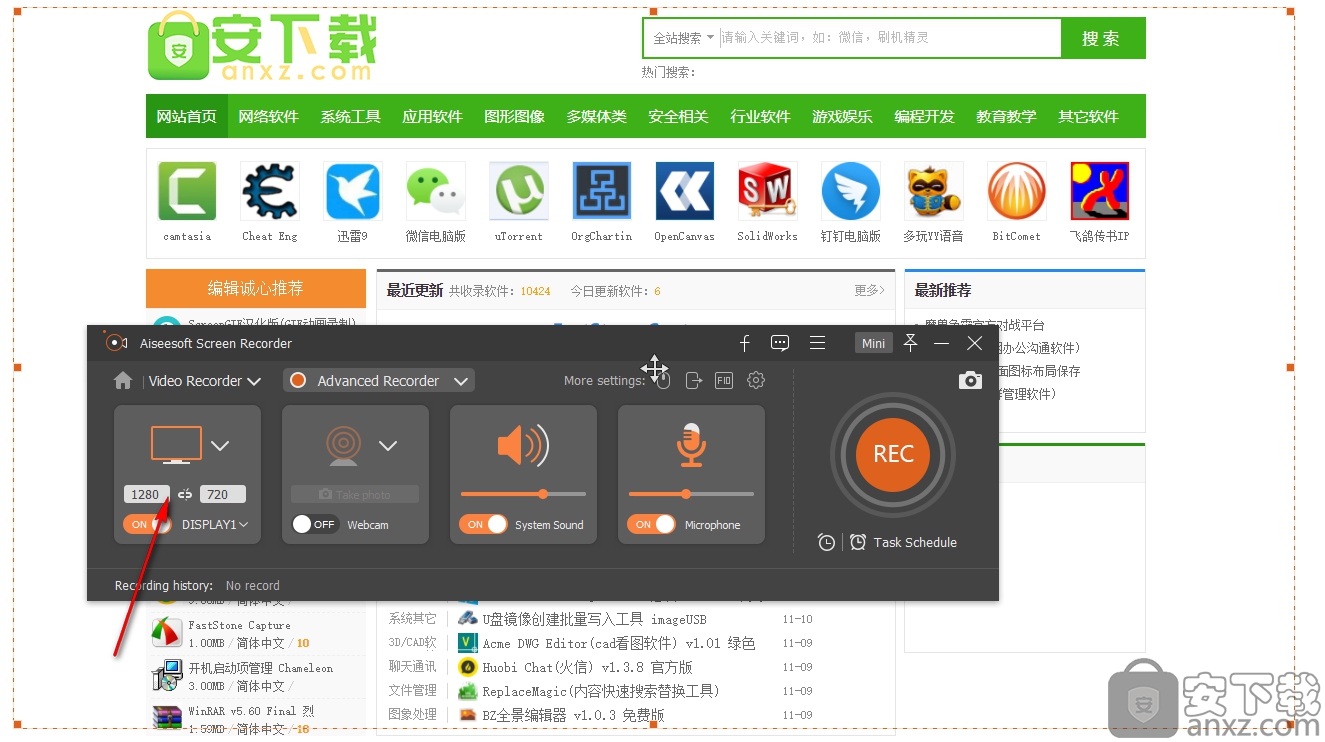This screenshot has height=742, width=1325.
Task: Go to recorder Home via house icon
Action: tap(123, 381)
